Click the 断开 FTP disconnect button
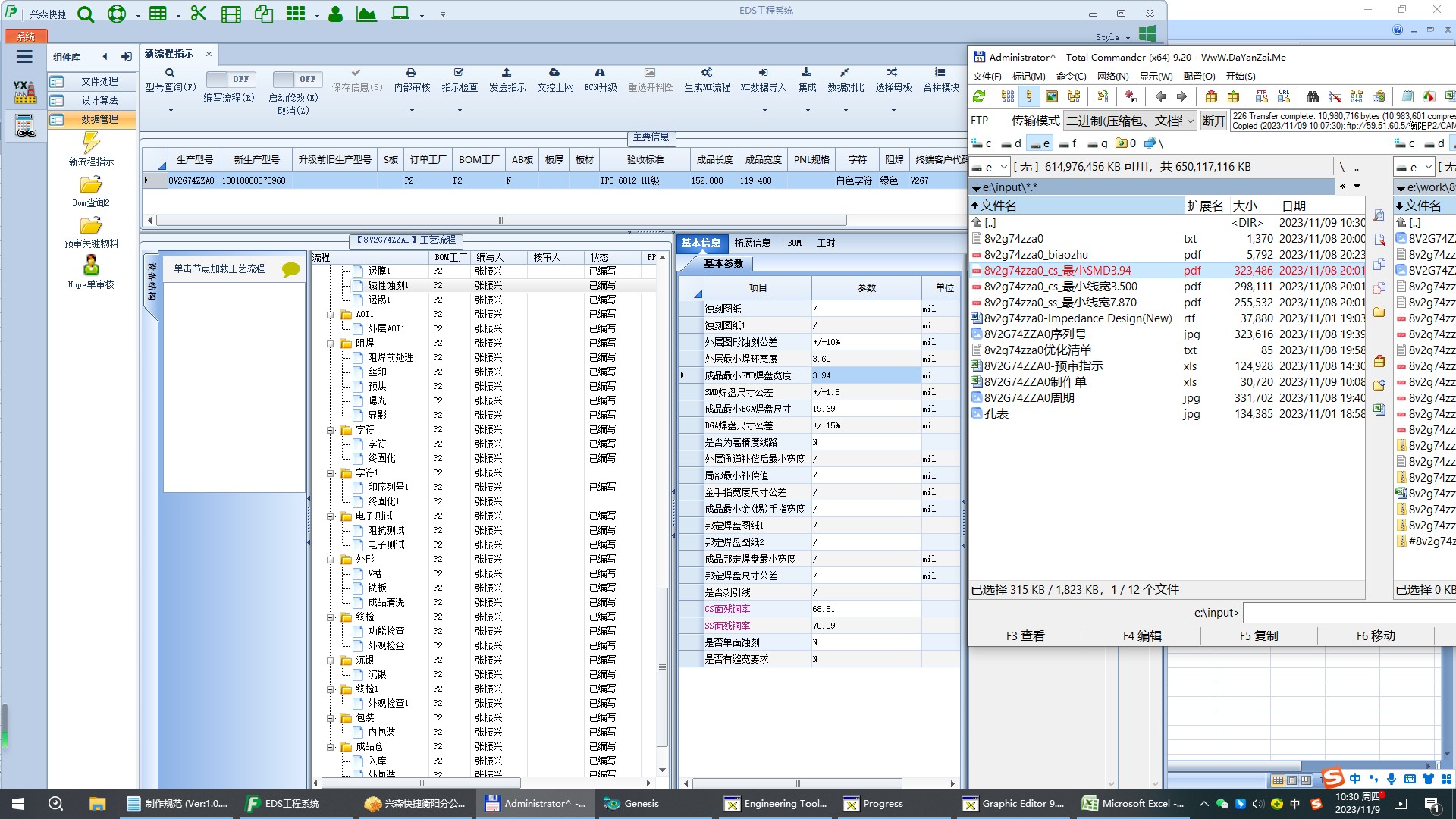The image size is (1456, 819). pyautogui.click(x=1213, y=121)
